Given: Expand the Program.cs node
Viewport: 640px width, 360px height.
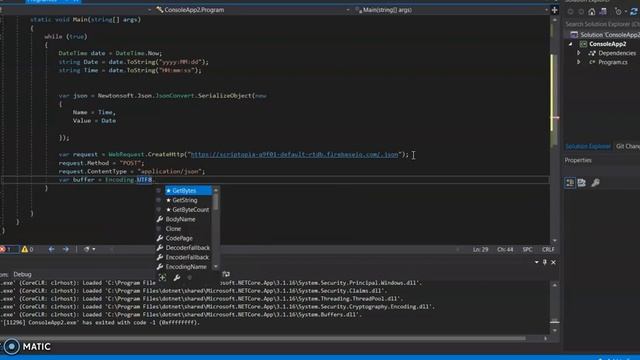Looking at the screenshot, I should click(x=578, y=62).
